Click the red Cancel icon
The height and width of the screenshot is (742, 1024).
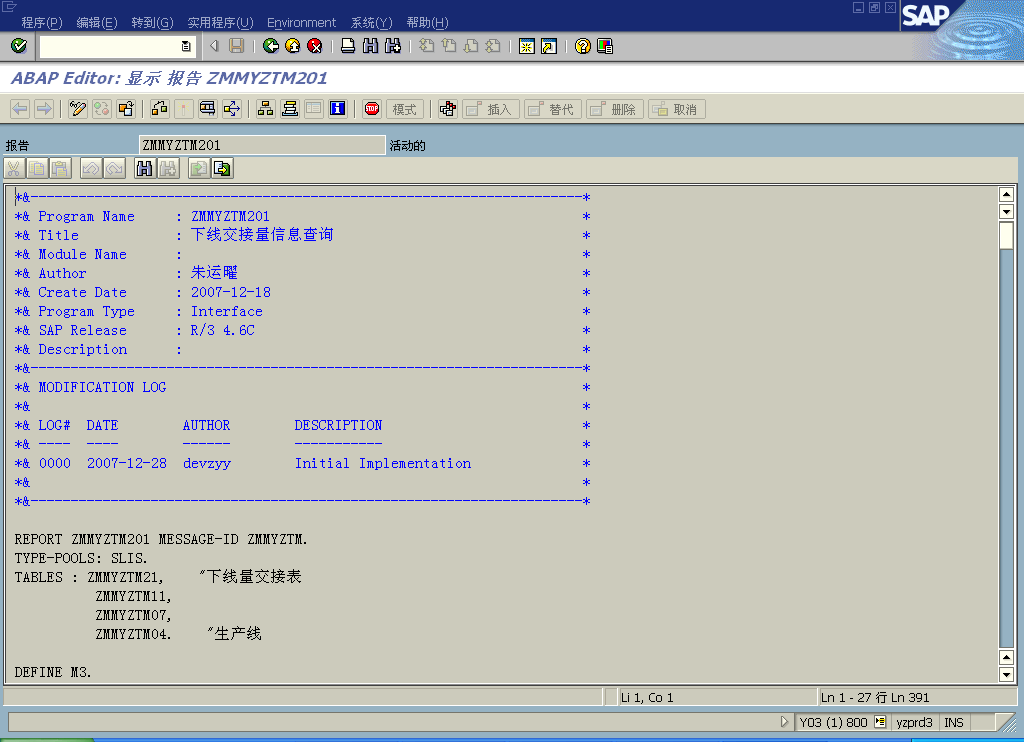click(315, 46)
